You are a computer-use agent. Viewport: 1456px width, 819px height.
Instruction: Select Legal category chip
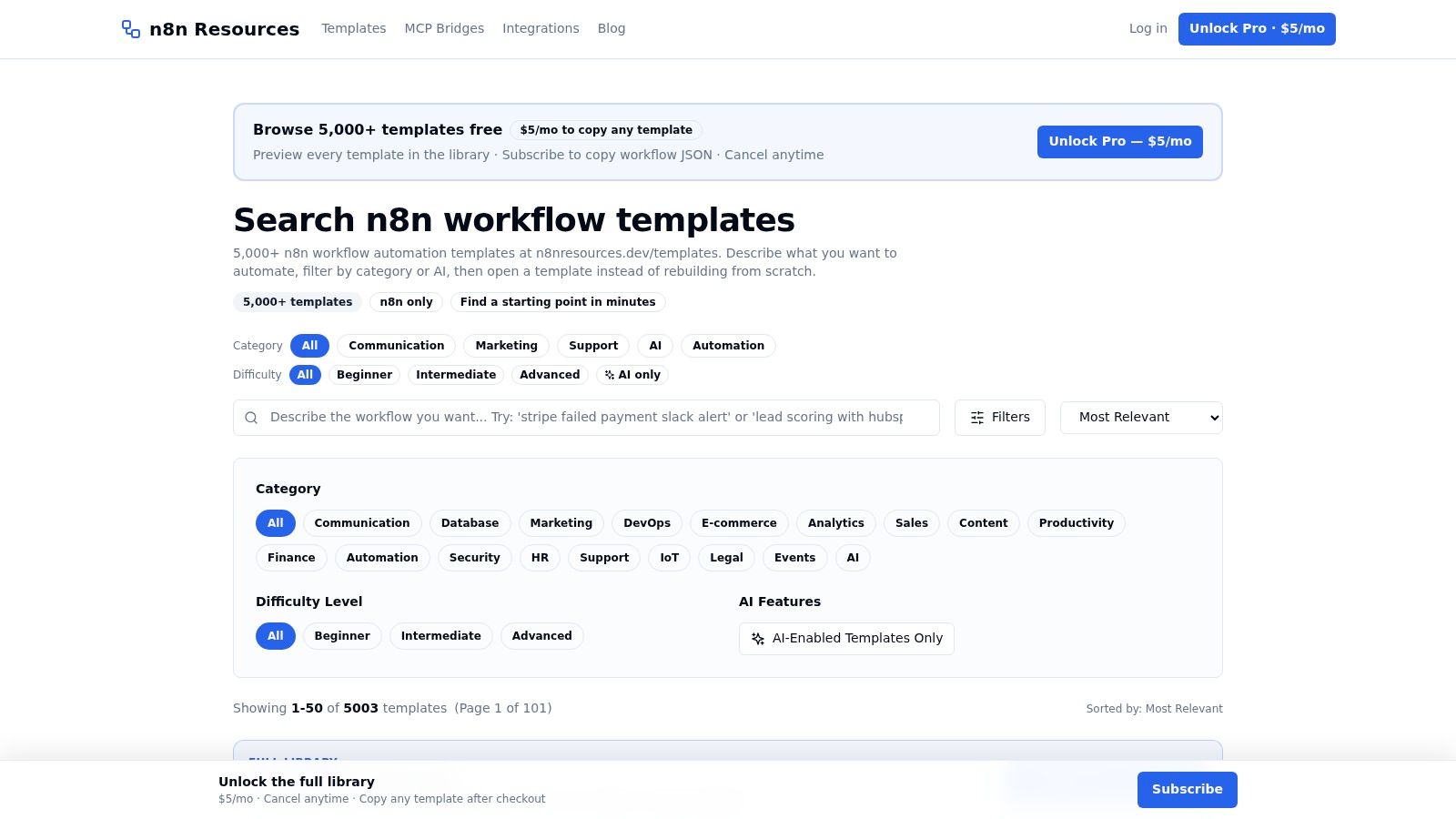click(726, 558)
